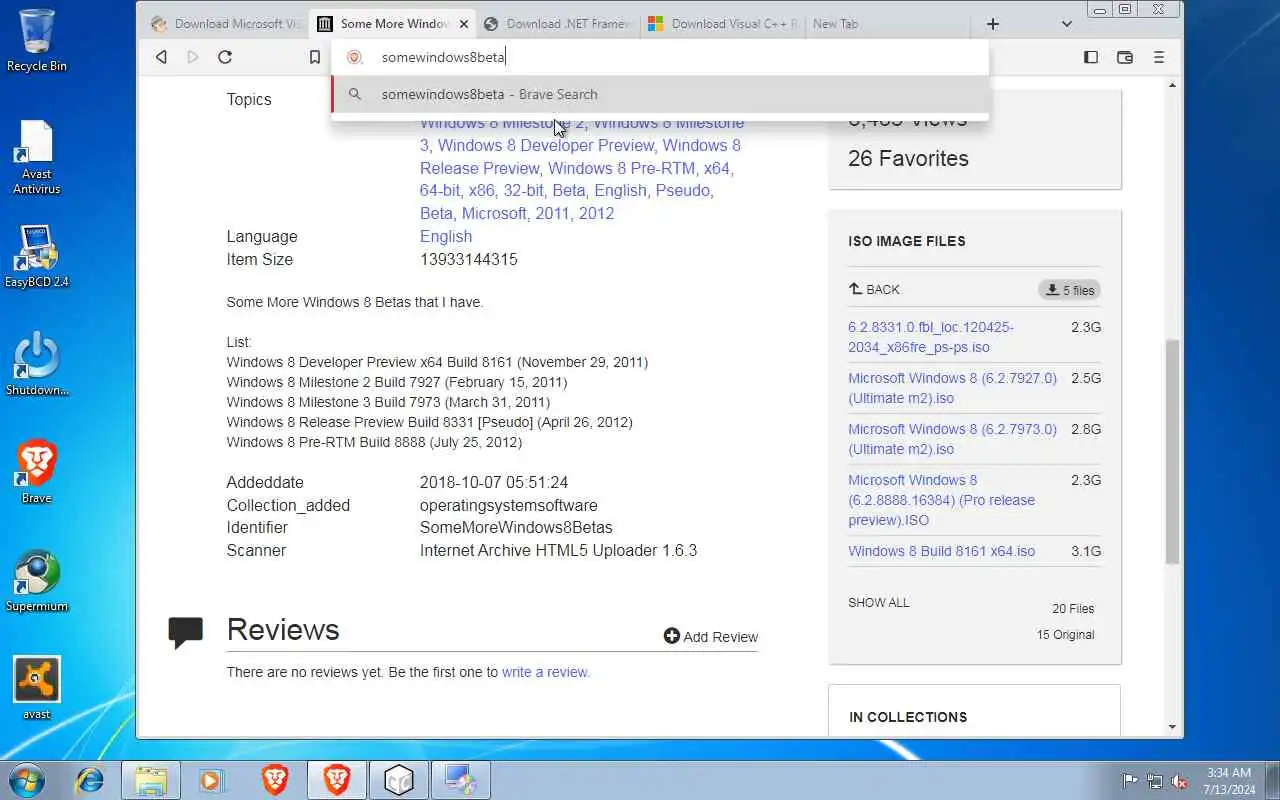Click the browser back arrow
The width and height of the screenshot is (1280, 800).
(161, 57)
